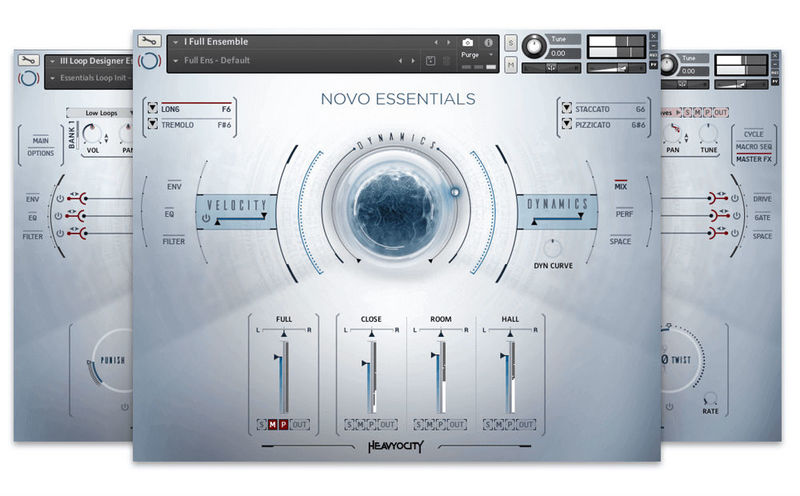Viewport: 800px width, 496px height.
Task: Go to previous instrument, I Full Ensemble row
Action: (436, 42)
